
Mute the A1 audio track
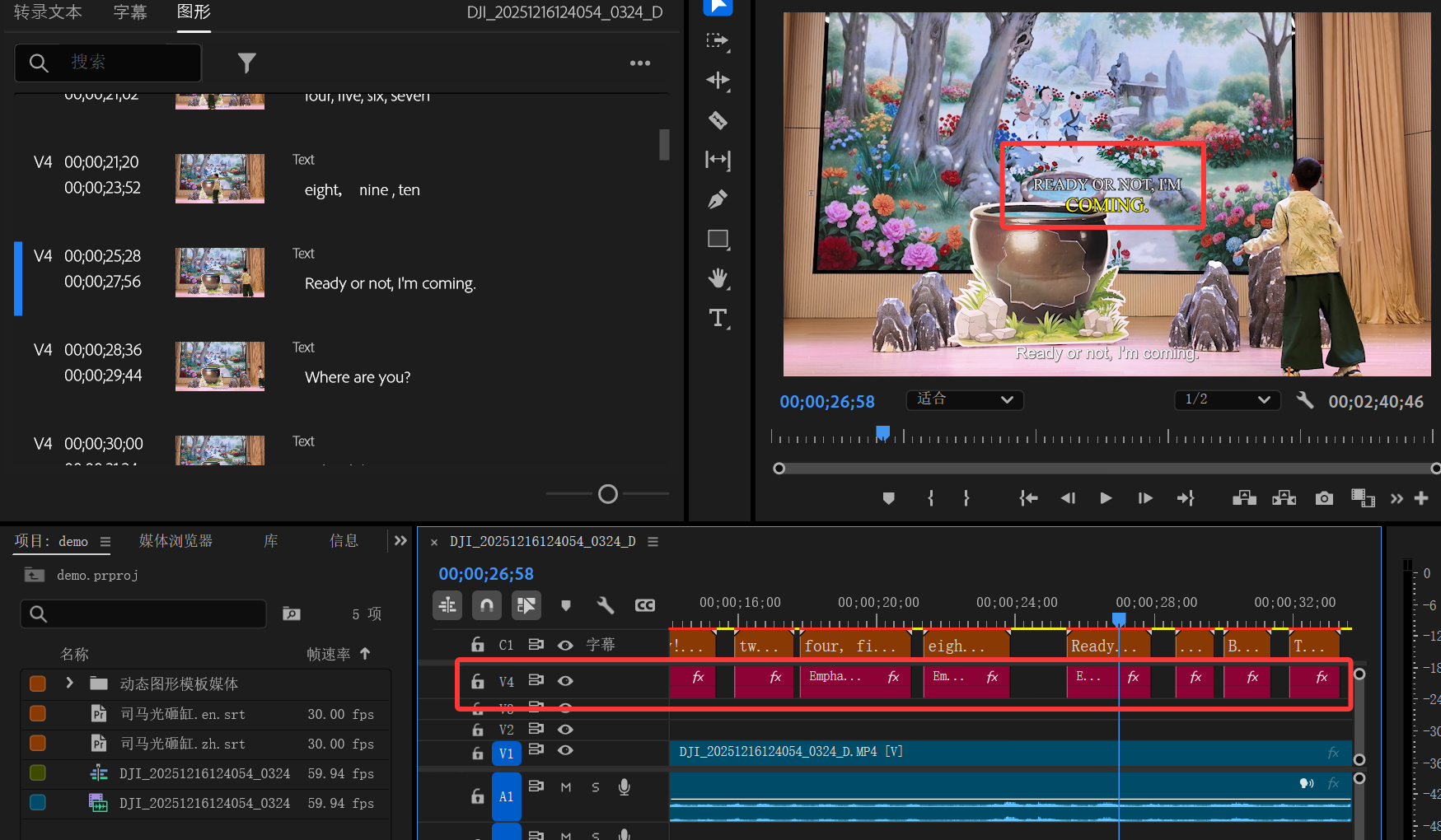tap(566, 787)
